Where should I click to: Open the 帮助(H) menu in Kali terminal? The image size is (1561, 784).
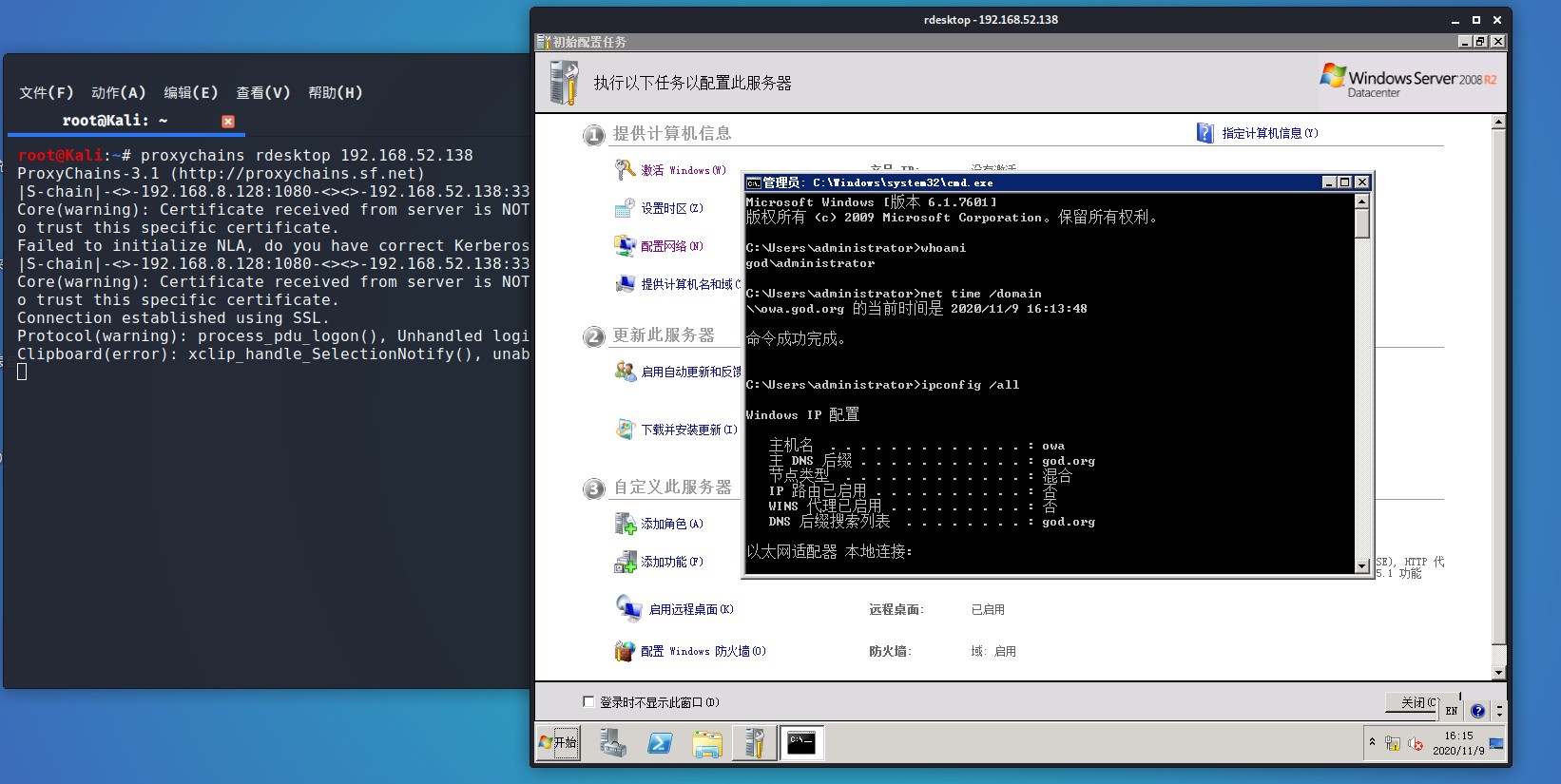(335, 92)
